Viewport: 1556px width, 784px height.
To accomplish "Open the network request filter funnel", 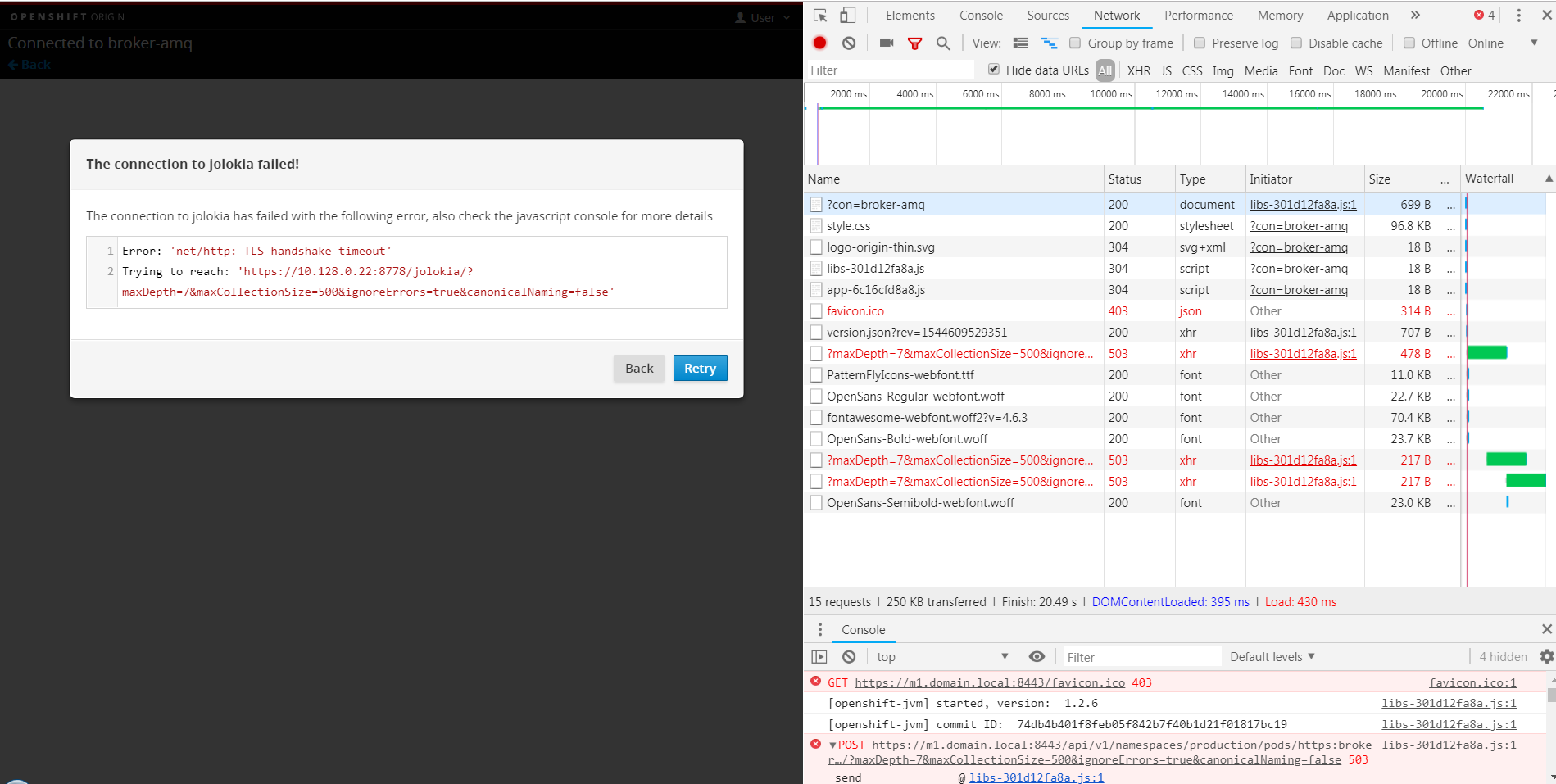I will click(x=914, y=43).
